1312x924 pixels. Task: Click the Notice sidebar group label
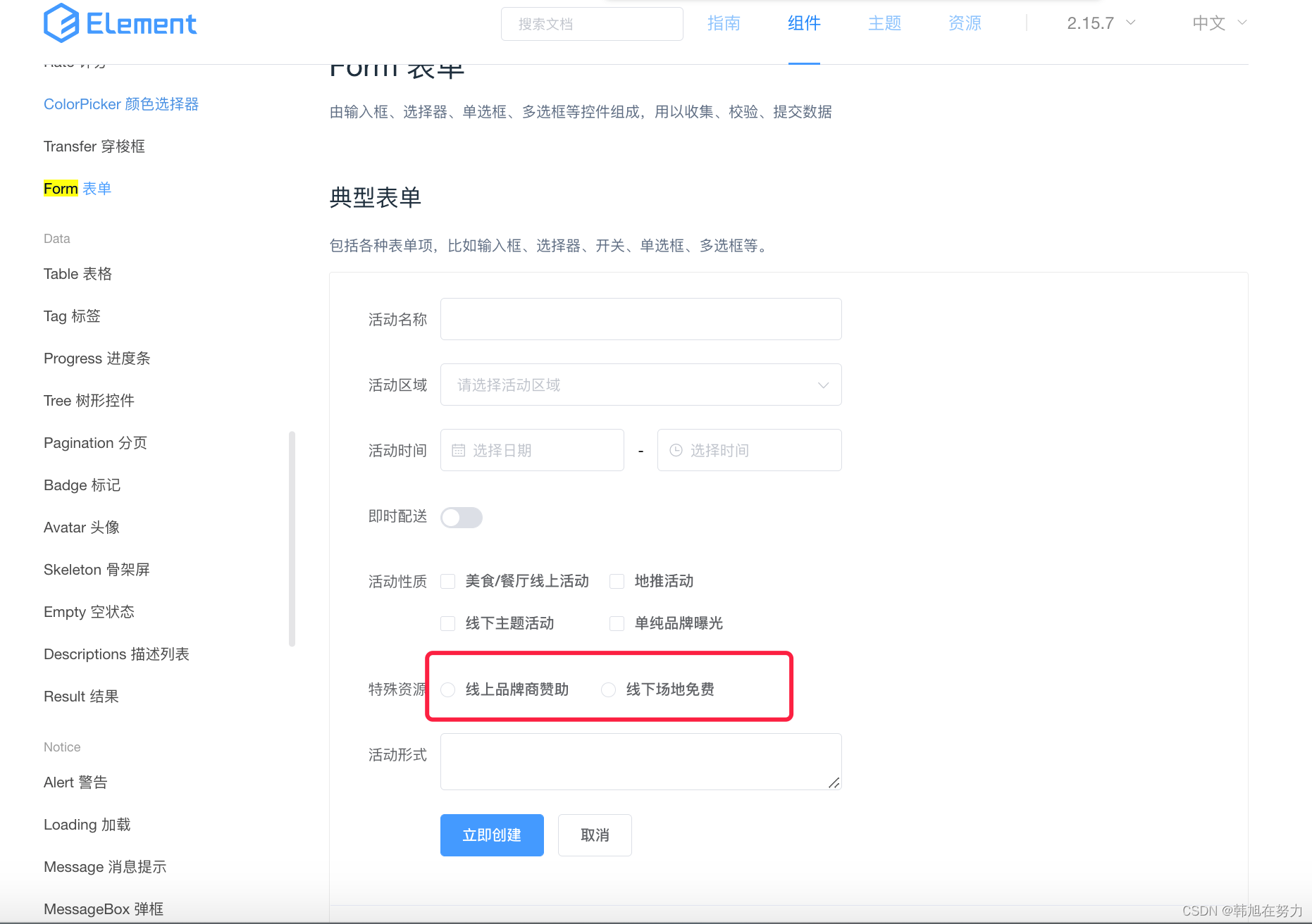[62, 747]
